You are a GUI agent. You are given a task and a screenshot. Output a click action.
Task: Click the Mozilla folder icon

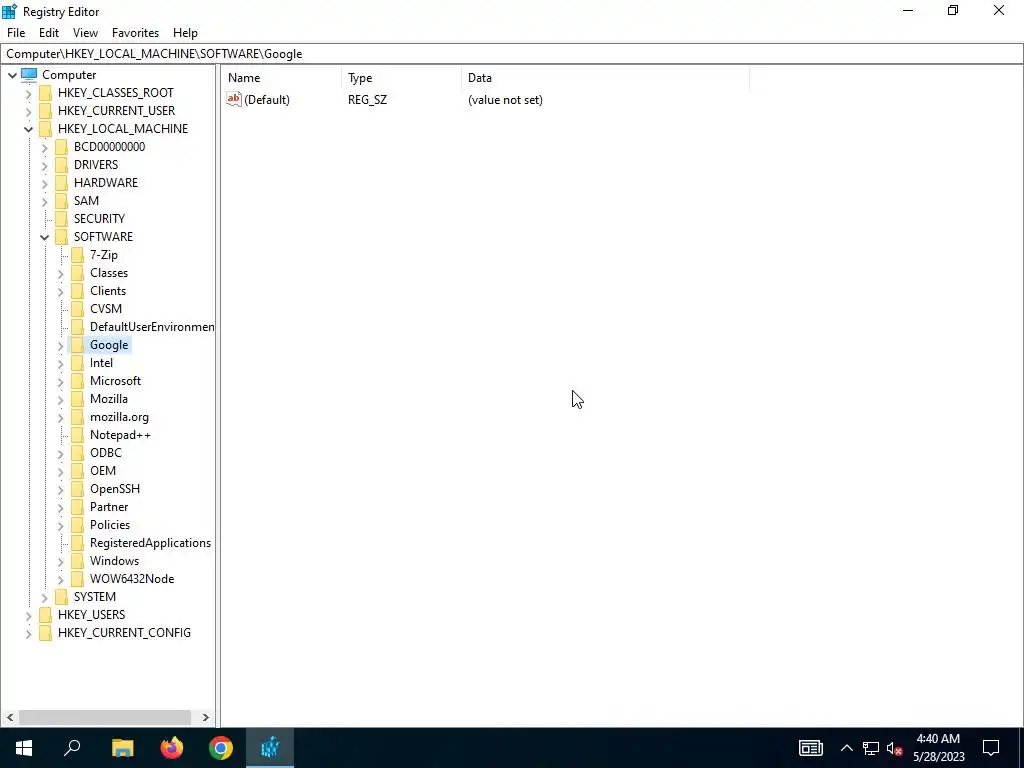78,398
